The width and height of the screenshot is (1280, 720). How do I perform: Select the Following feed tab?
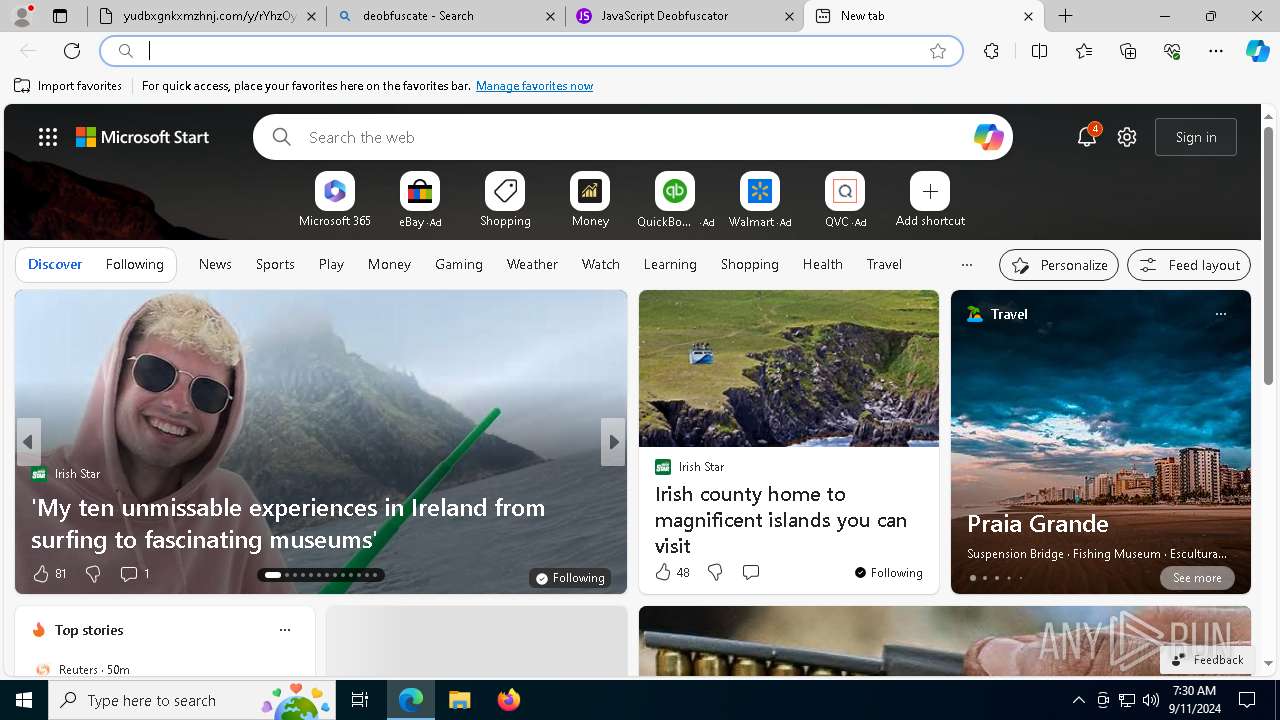tap(134, 264)
